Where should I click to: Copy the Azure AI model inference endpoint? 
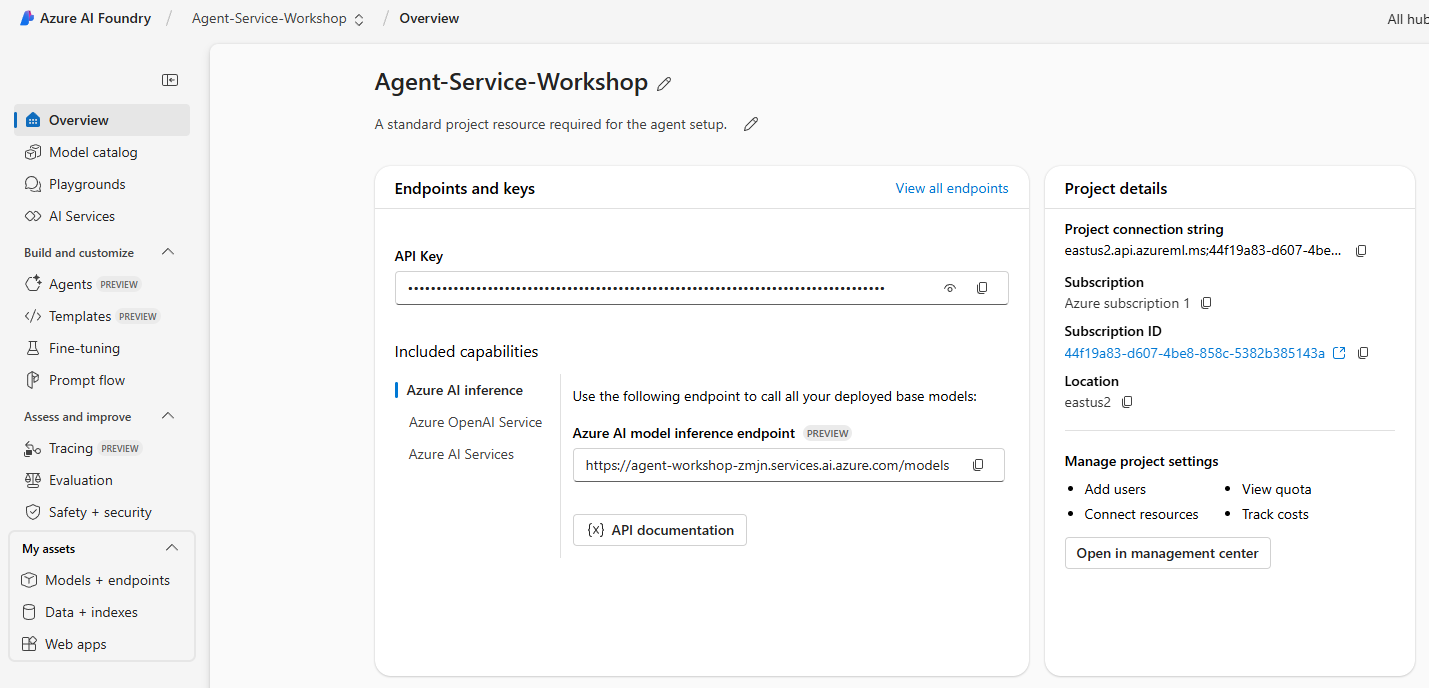(x=978, y=465)
